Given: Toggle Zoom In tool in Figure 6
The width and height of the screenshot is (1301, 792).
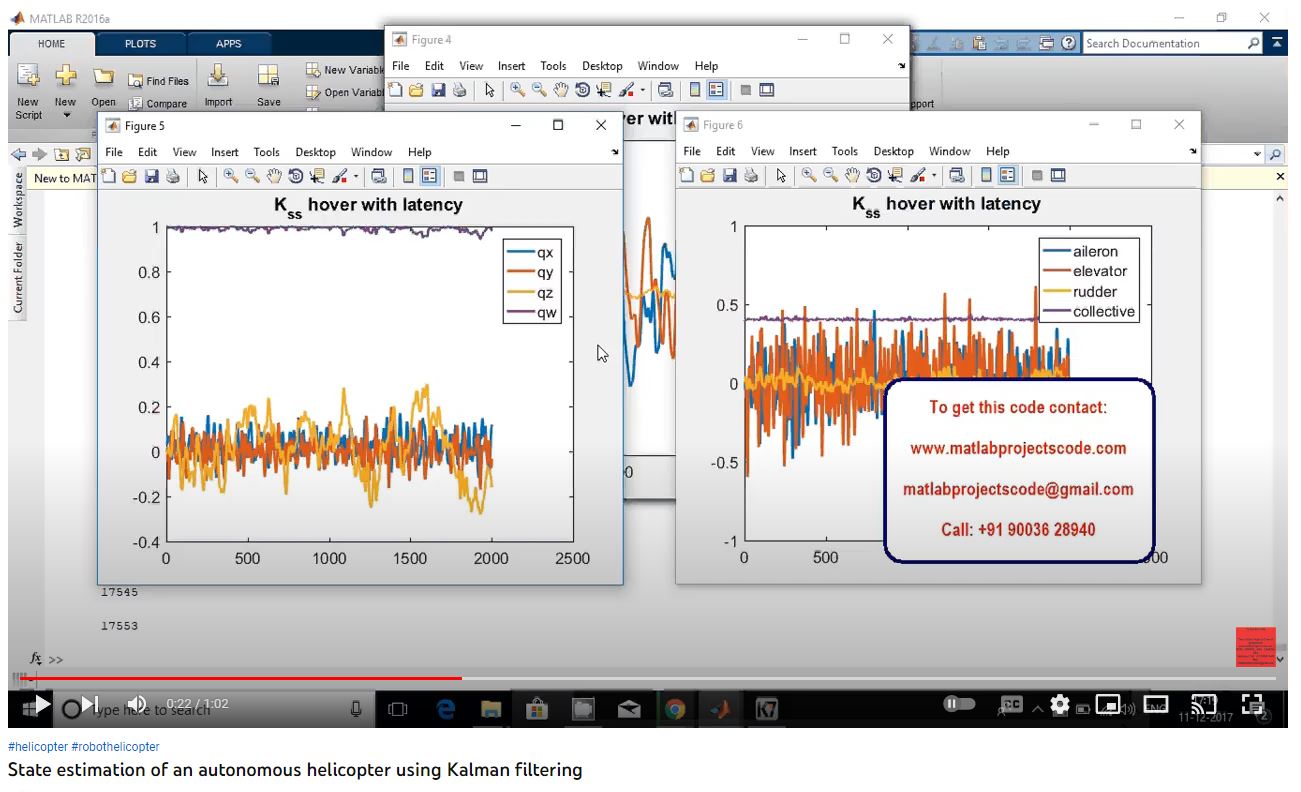Looking at the screenshot, I should pos(809,176).
